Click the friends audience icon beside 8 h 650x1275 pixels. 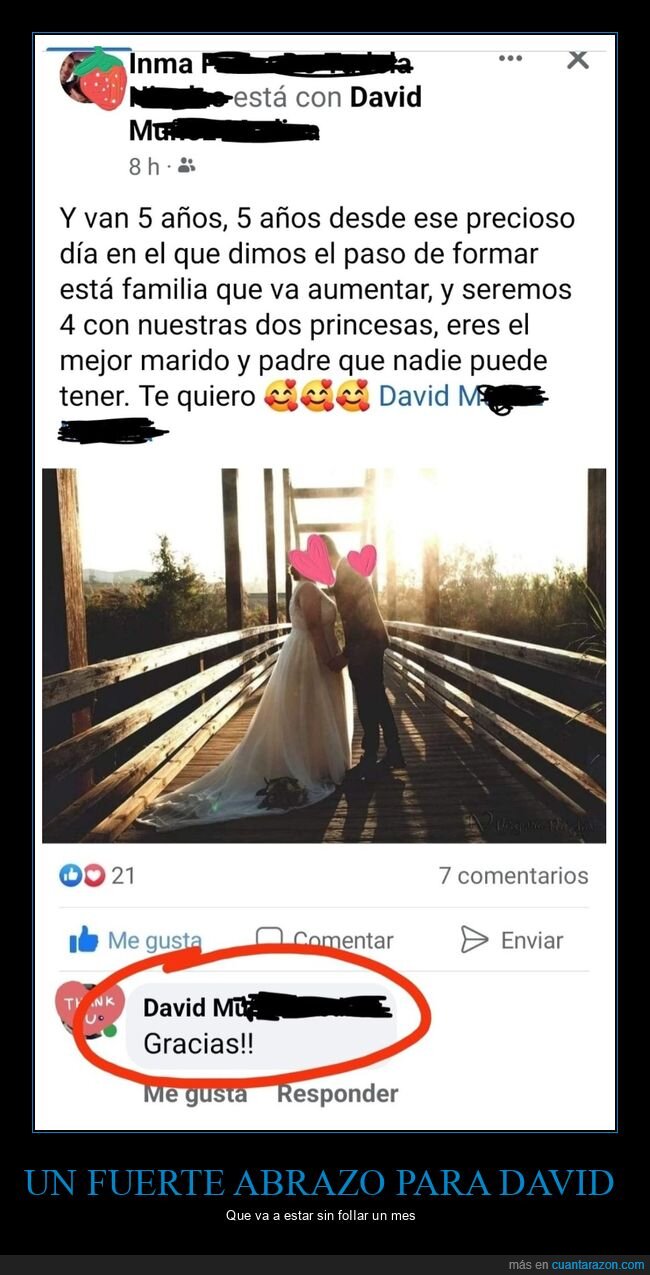[186, 166]
